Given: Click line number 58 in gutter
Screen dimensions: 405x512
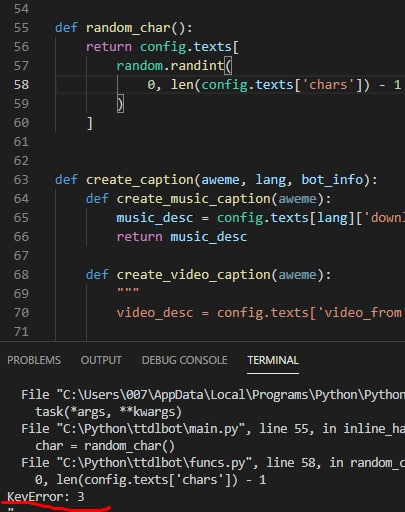Looking at the screenshot, I should pyautogui.click(x=21, y=85).
